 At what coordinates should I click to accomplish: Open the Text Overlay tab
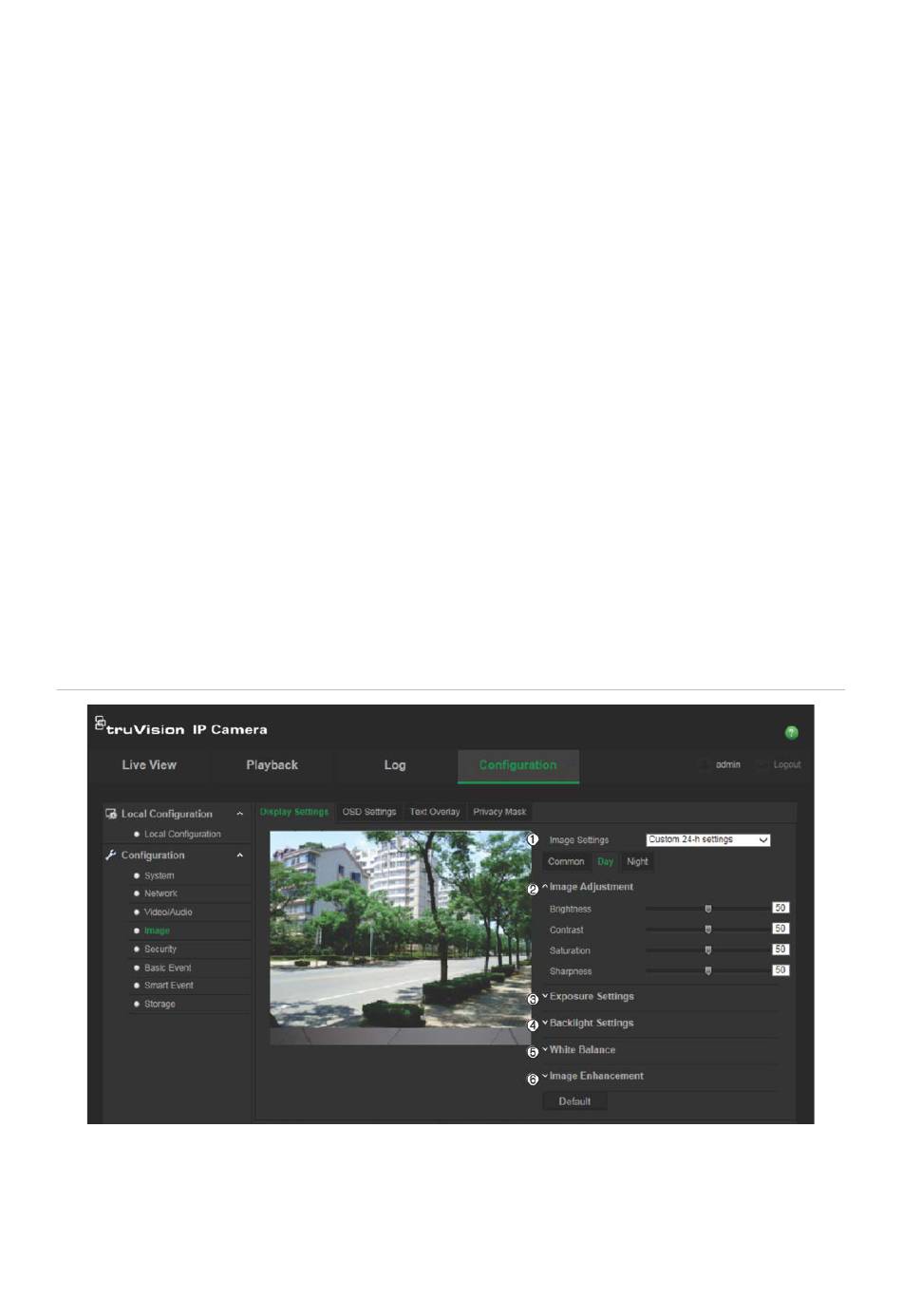435,812
